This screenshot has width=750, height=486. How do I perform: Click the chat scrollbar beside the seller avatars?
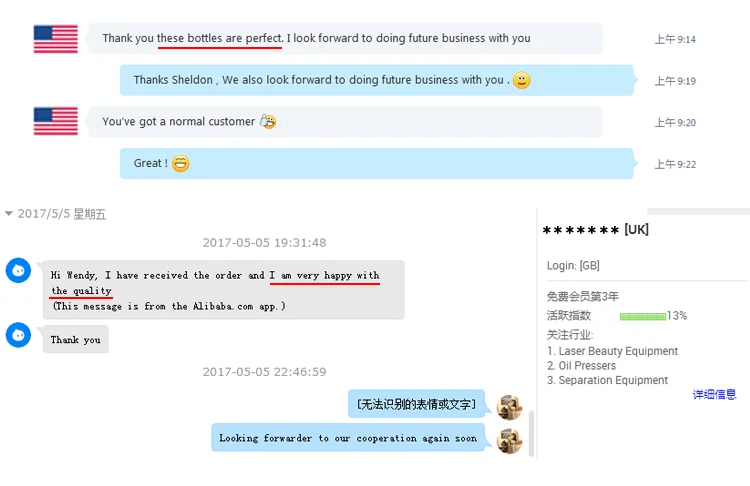click(531, 433)
